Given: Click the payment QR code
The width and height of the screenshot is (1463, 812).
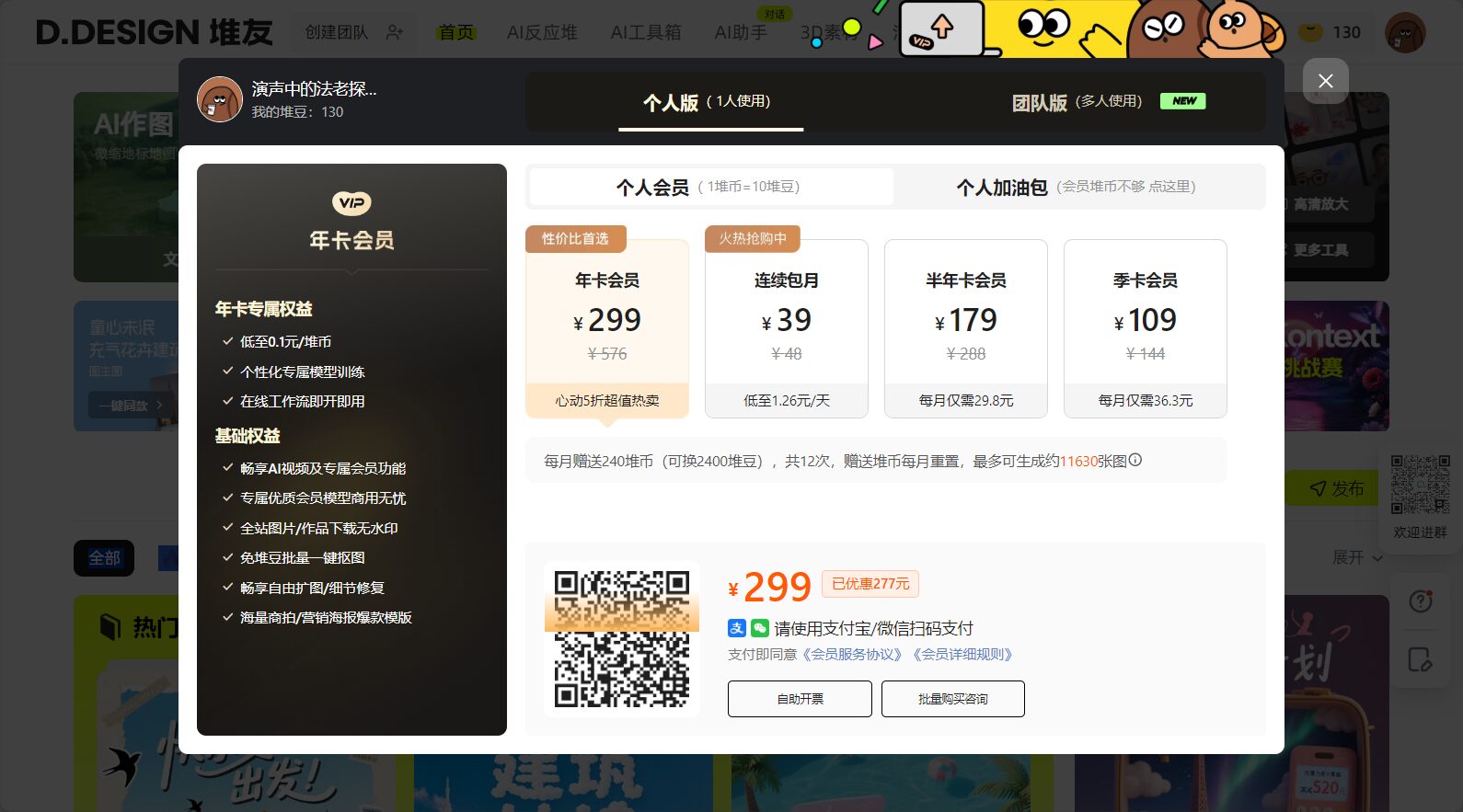Looking at the screenshot, I should pos(622,638).
